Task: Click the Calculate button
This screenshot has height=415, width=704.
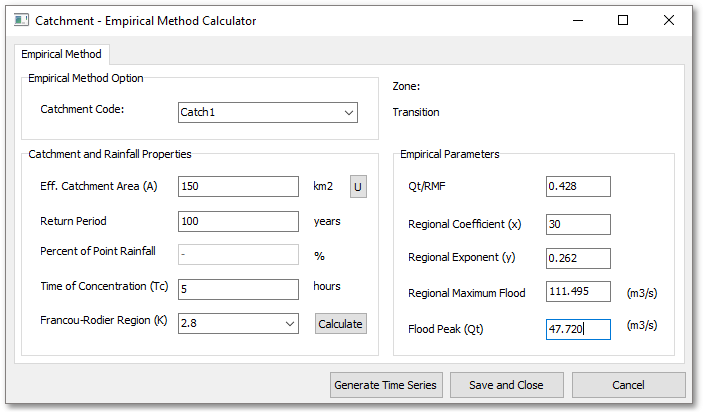Action: point(340,324)
